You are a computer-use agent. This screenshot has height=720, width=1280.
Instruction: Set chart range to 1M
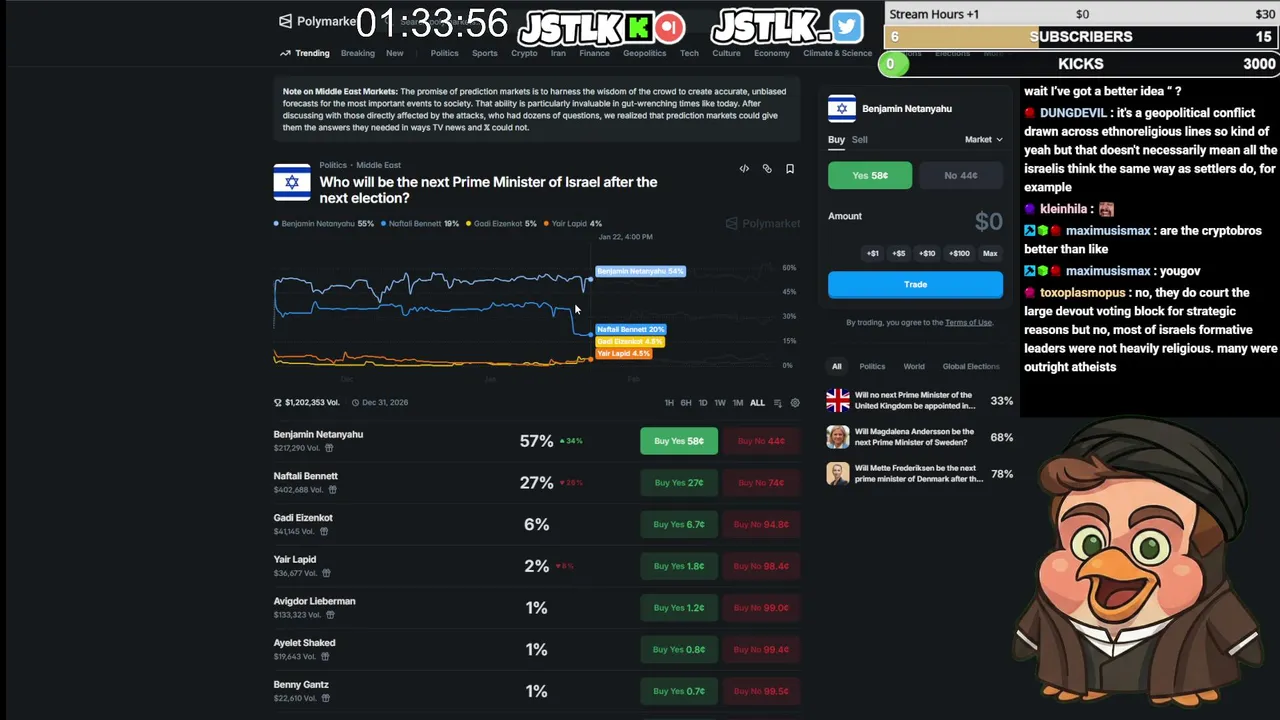pyautogui.click(x=738, y=403)
